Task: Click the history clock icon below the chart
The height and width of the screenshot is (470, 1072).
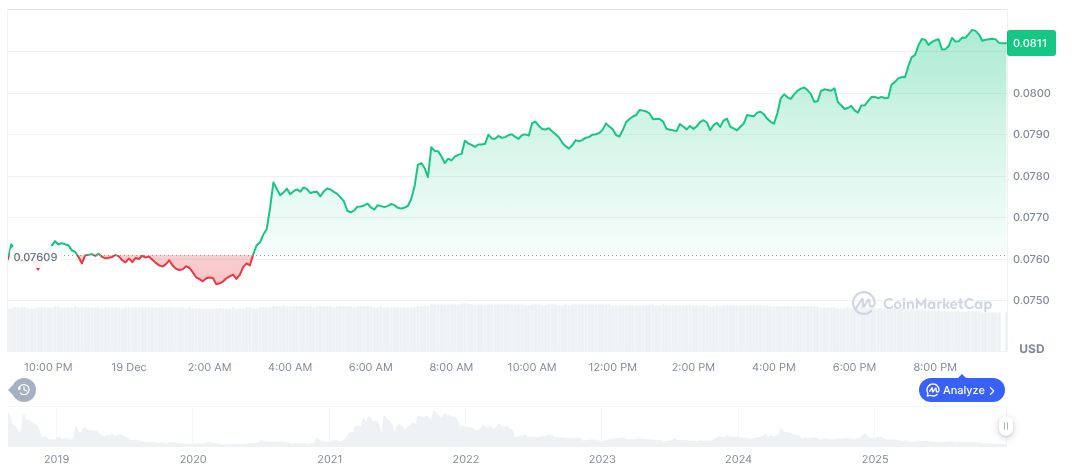Action: coord(23,390)
